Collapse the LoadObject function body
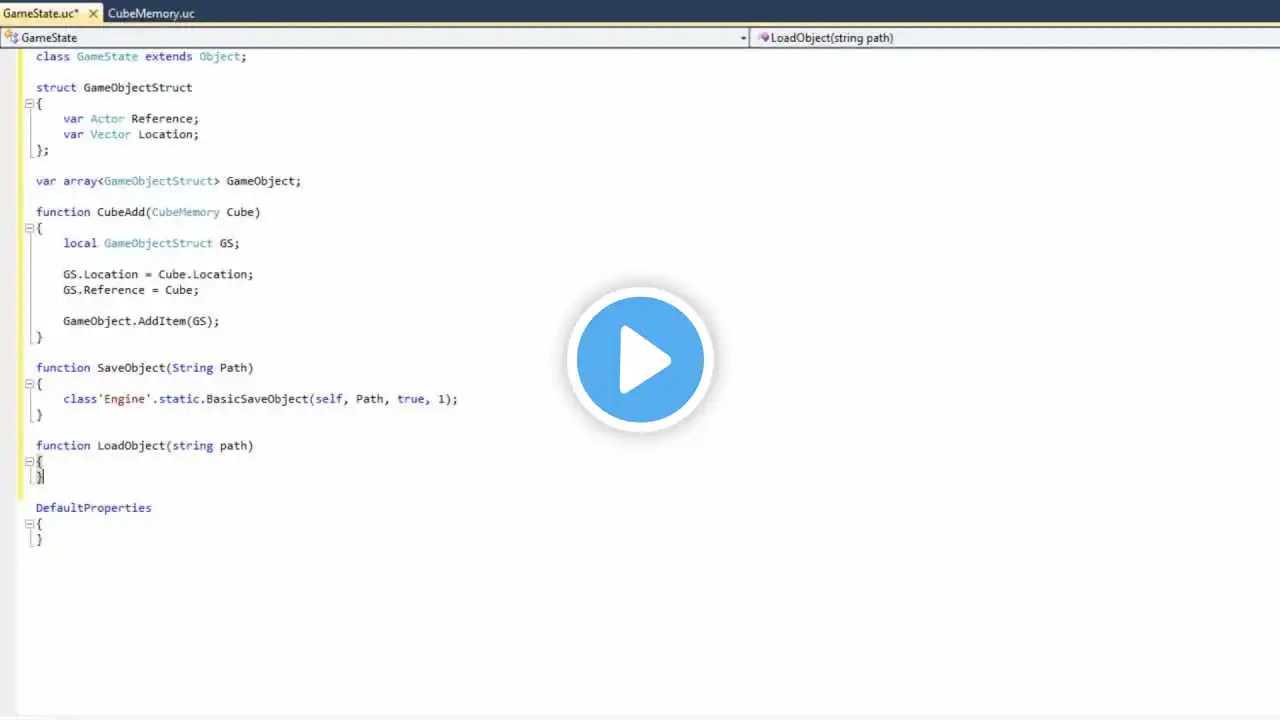1280x720 pixels. [x=29, y=461]
